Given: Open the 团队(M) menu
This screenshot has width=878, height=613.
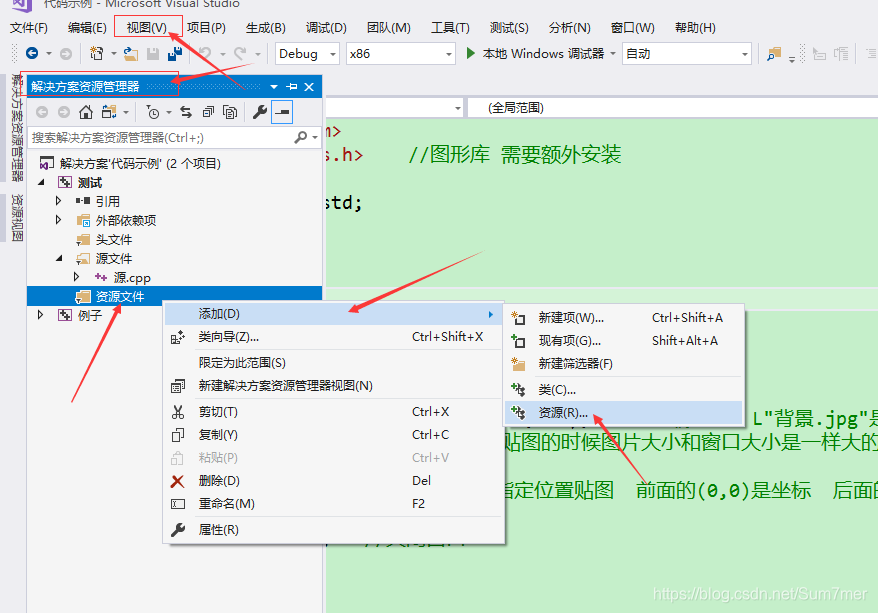Looking at the screenshot, I should click(x=389, y=27).
